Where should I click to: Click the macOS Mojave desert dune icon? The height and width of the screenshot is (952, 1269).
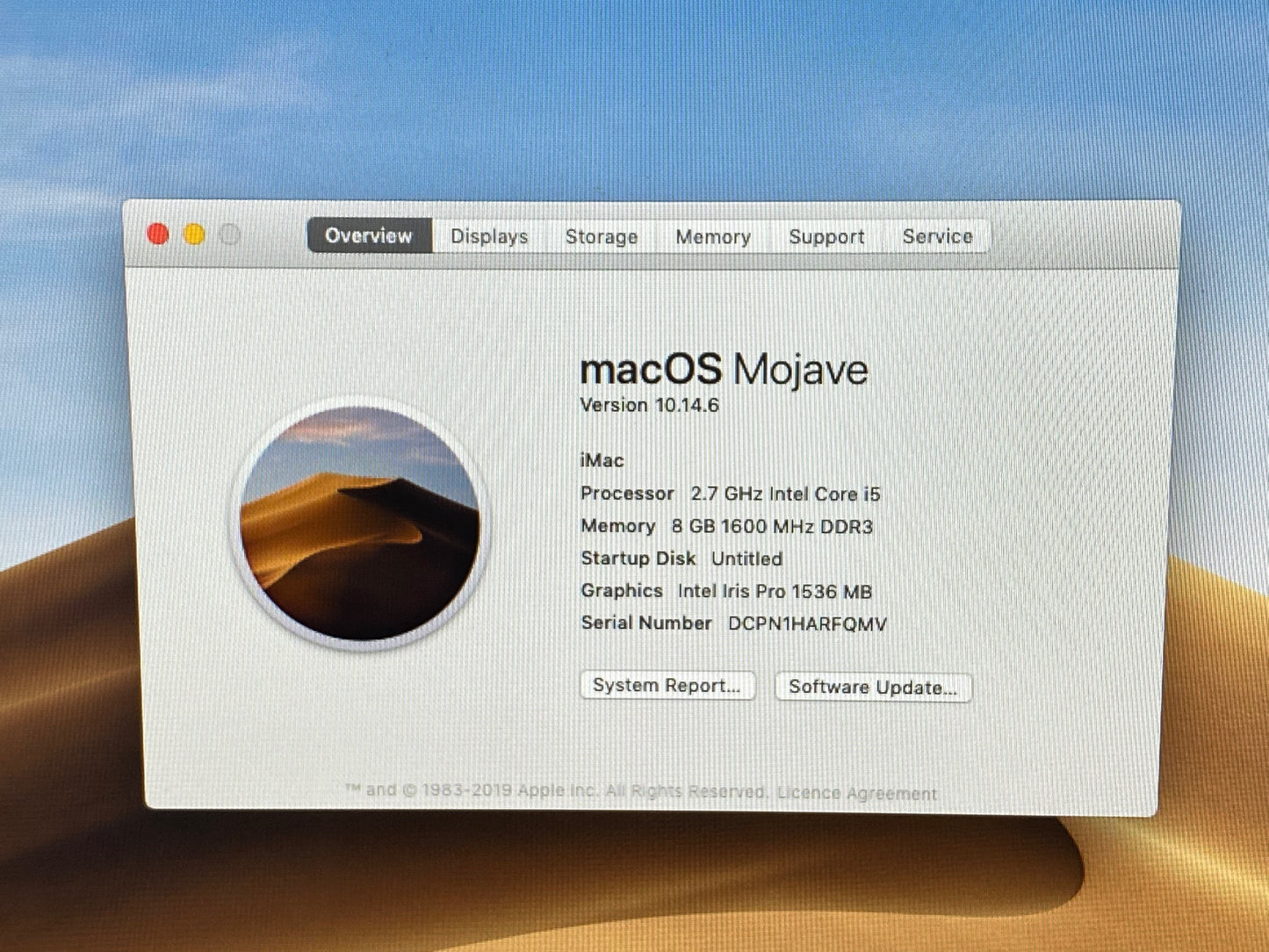[x=360, y=523]
